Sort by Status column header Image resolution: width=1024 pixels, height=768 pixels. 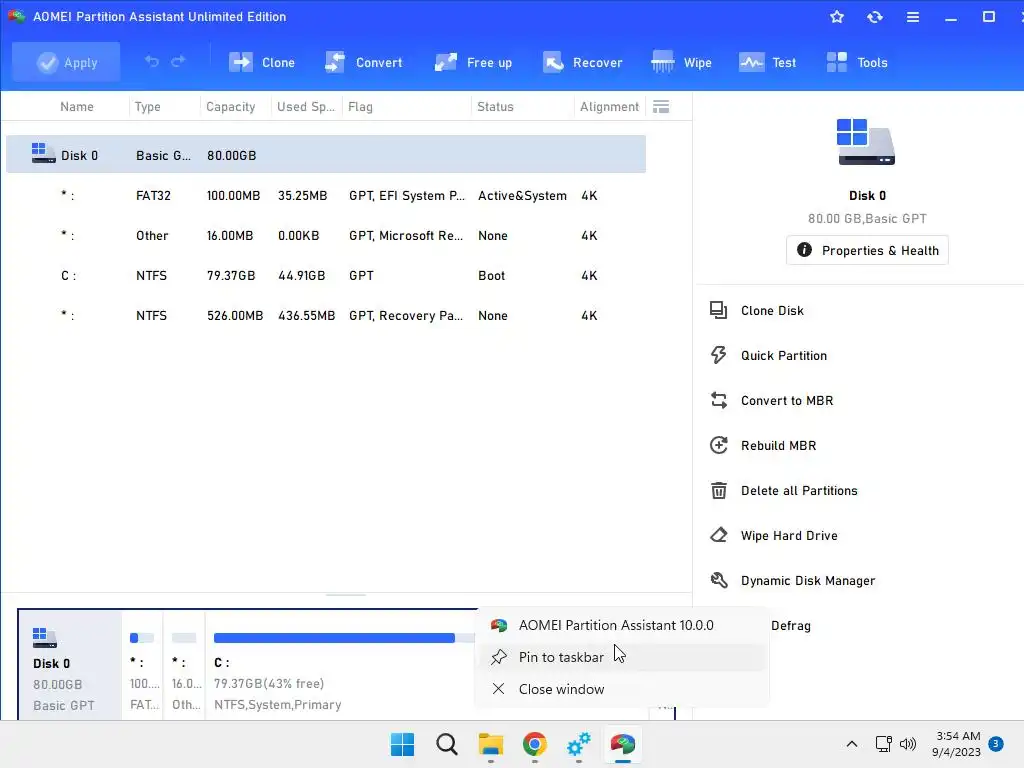point(495,106)
